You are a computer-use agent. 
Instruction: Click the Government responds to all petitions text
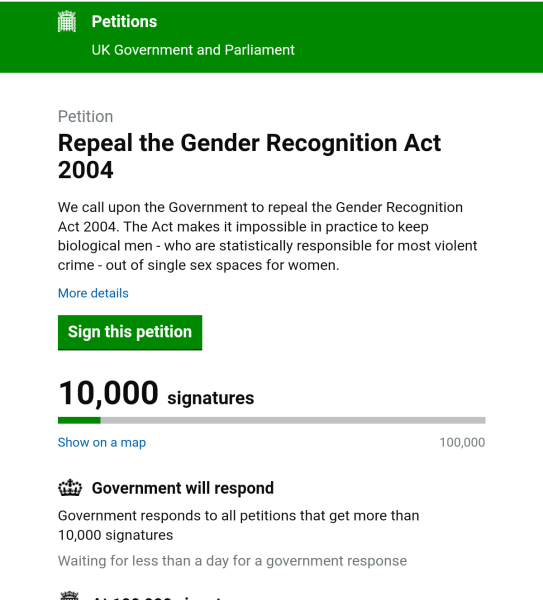(238, 525)
